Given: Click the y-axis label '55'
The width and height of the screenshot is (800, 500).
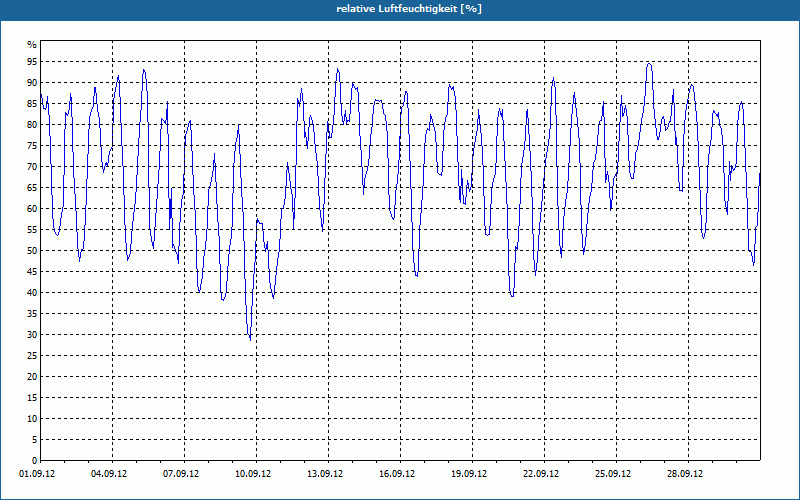Looking at the screenshot, I should [x=32, y=230].
